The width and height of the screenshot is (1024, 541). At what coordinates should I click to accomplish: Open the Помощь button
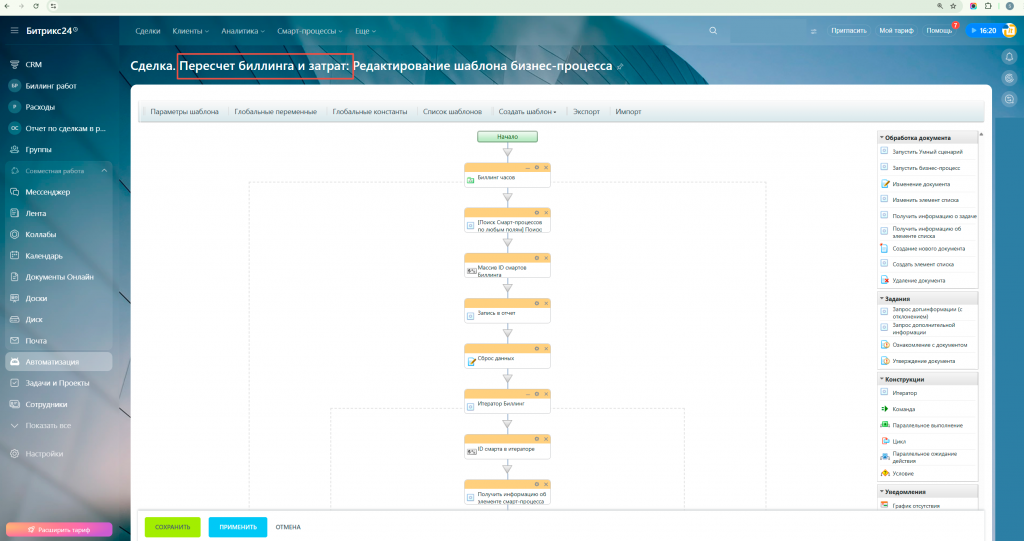point(939,31)
